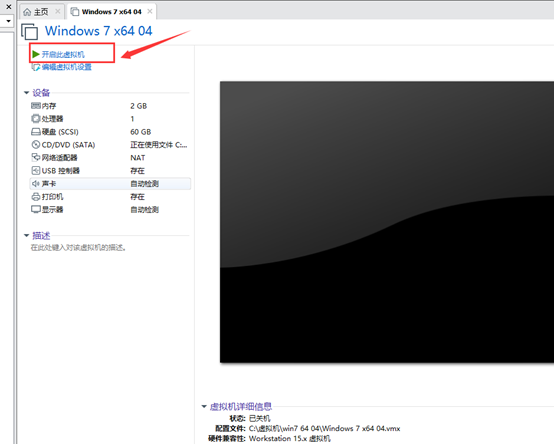Viewport: 554px width, 444px height.
Task: Click the Windows 7 x64 04 title
Action: pos(99,31)
